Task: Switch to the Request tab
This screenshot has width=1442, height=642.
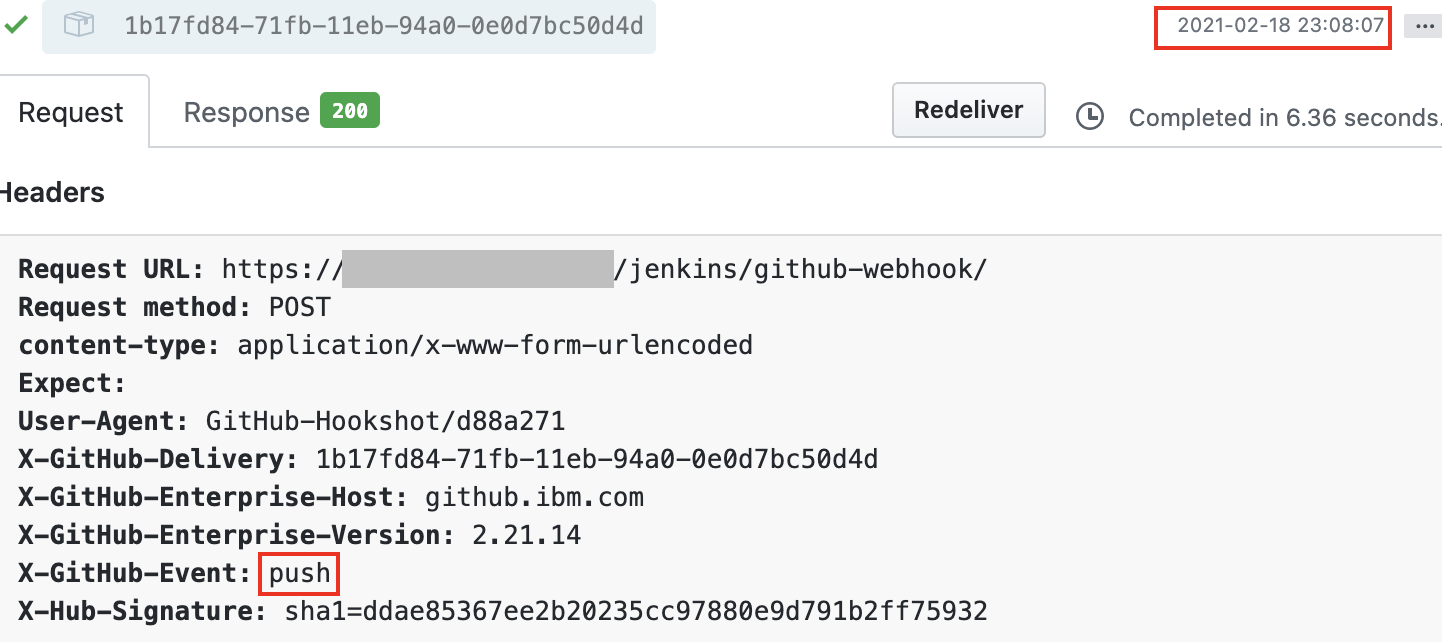Action: coord(71,112)
